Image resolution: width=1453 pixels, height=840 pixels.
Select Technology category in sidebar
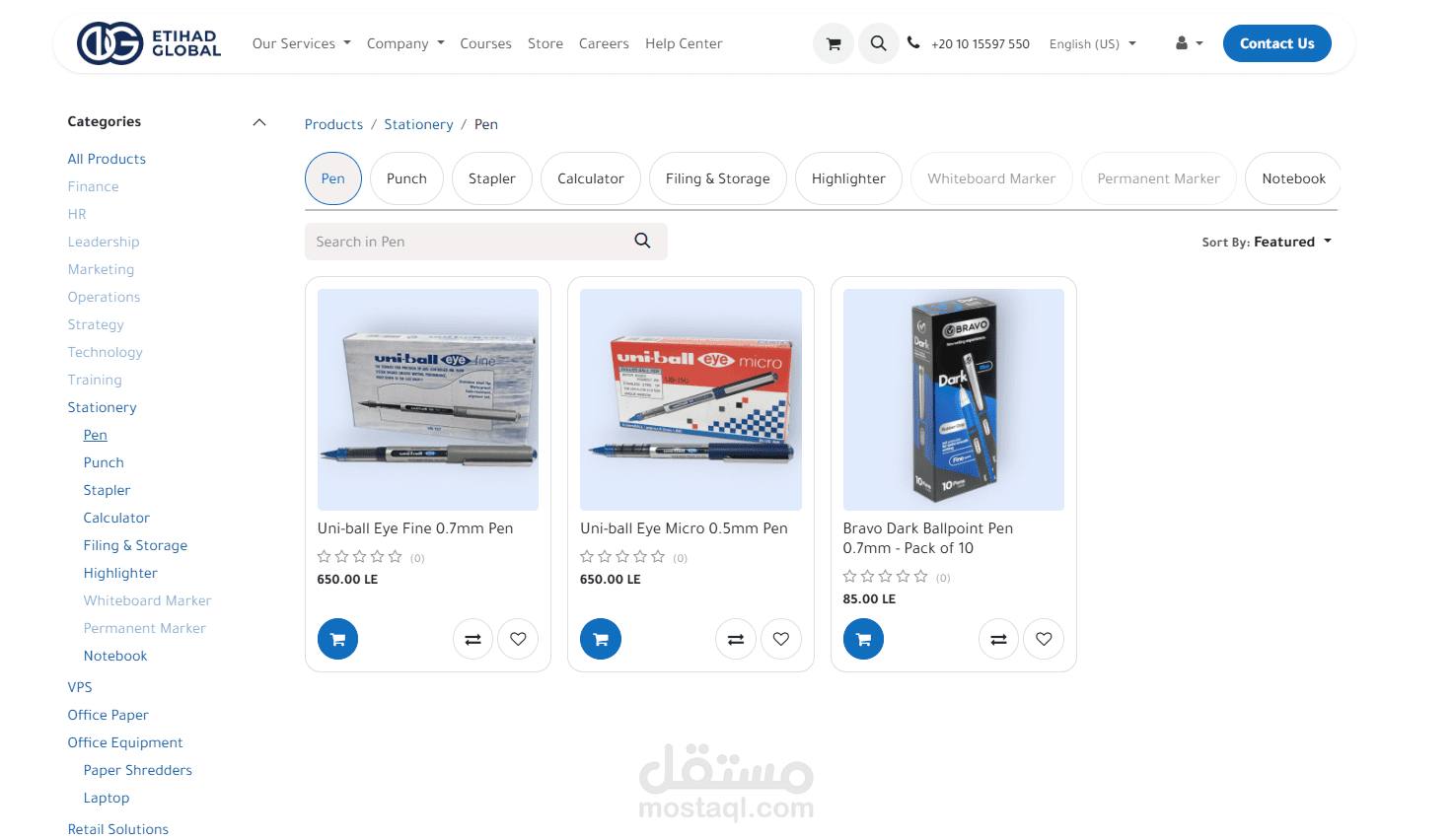pos(105,352)
